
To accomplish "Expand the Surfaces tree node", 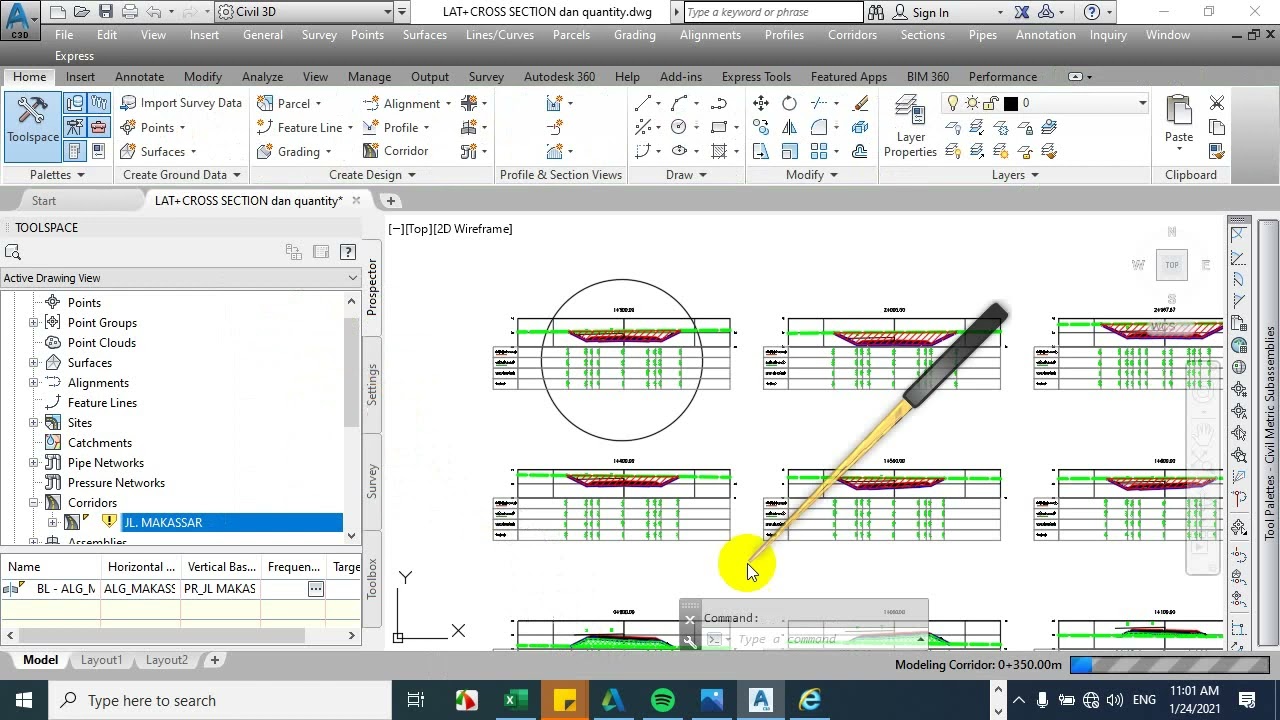I will (34, 363).
